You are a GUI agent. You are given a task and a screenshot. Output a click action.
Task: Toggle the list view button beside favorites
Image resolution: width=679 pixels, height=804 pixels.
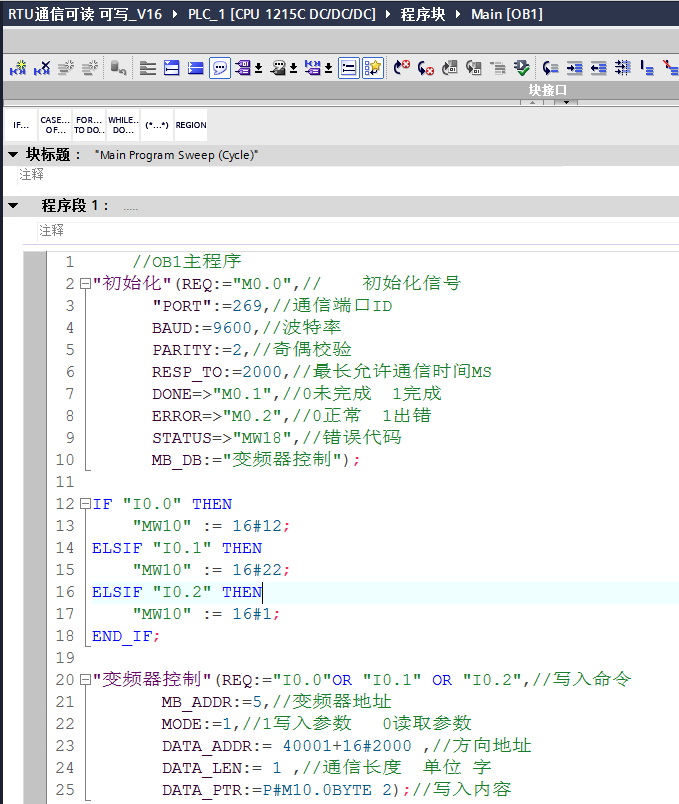point(348,68)
